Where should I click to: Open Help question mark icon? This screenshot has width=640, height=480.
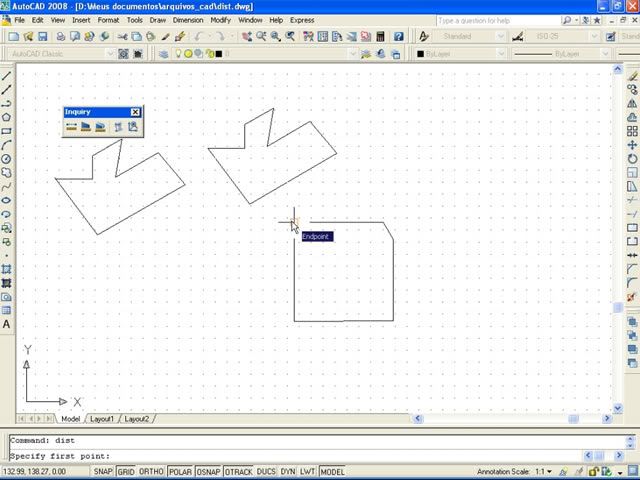(x=398, y=37)
